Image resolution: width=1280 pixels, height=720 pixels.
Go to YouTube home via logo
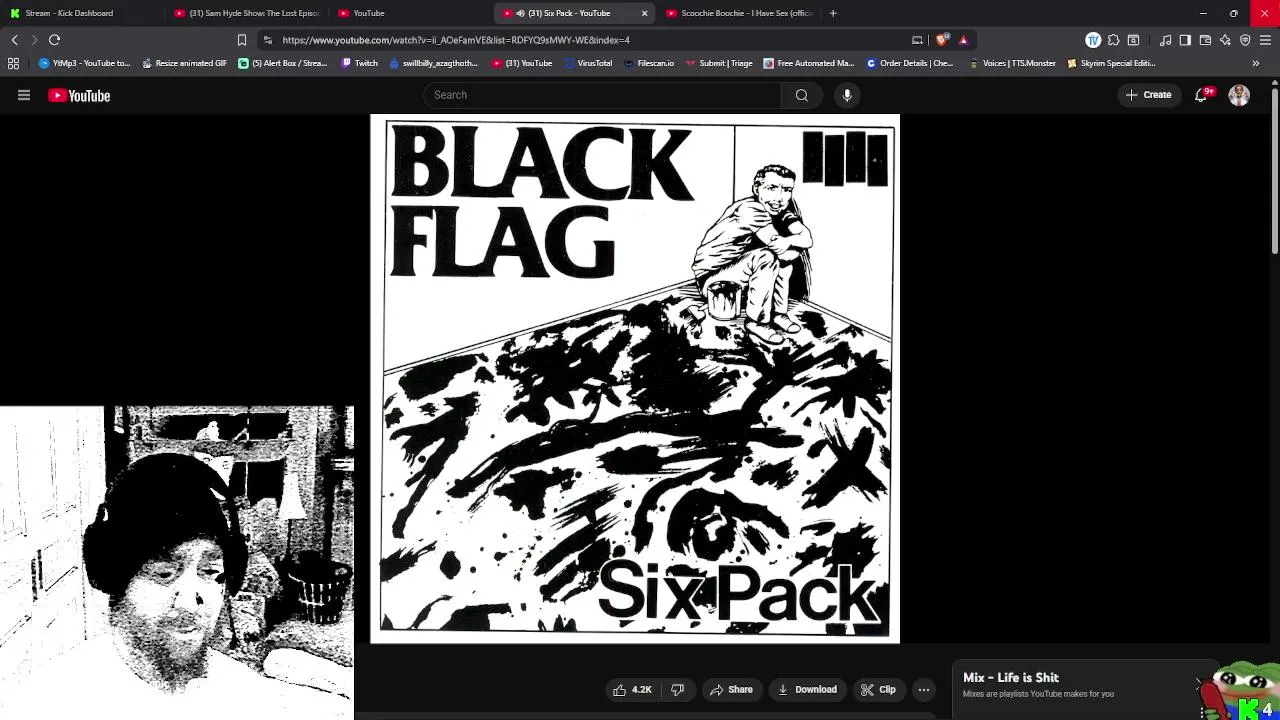tap(79, 96)
